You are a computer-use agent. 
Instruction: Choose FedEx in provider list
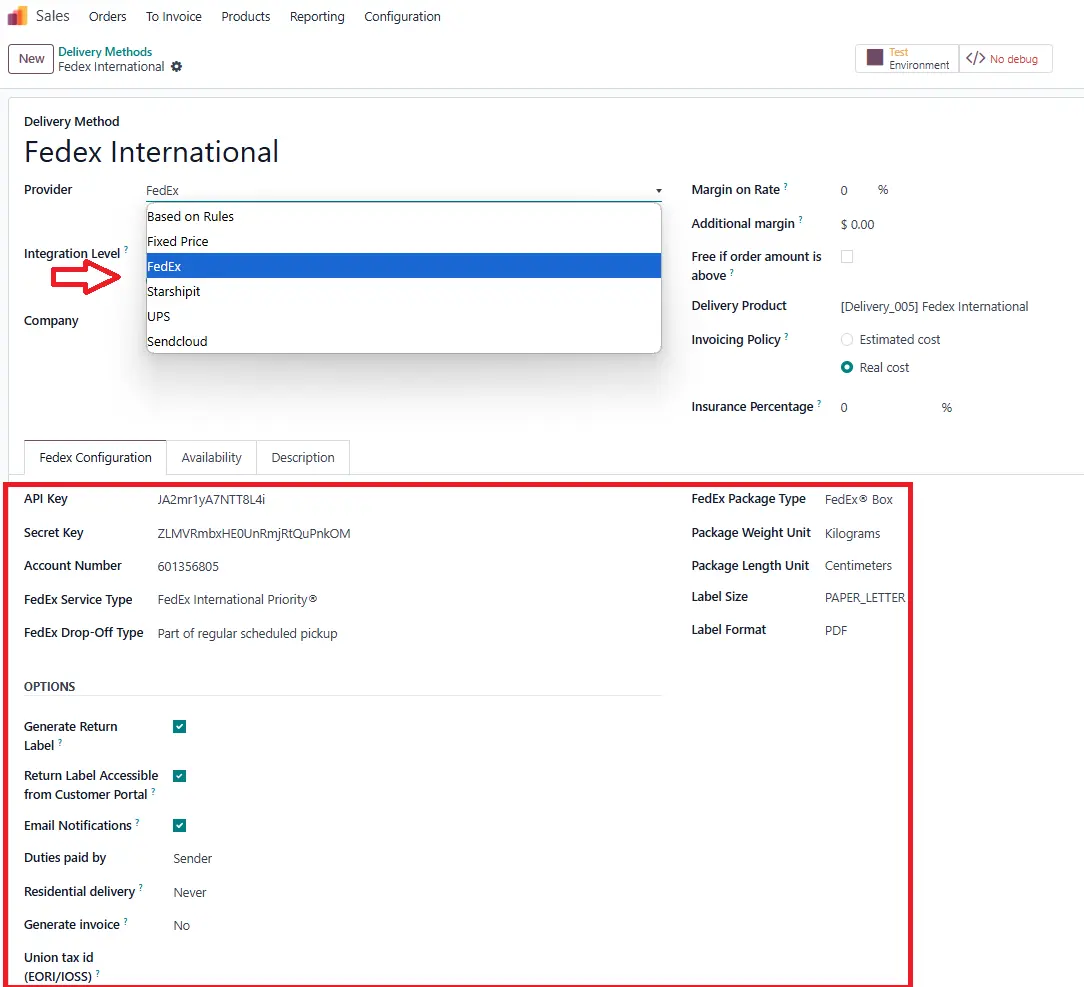(x=404, y=266)
